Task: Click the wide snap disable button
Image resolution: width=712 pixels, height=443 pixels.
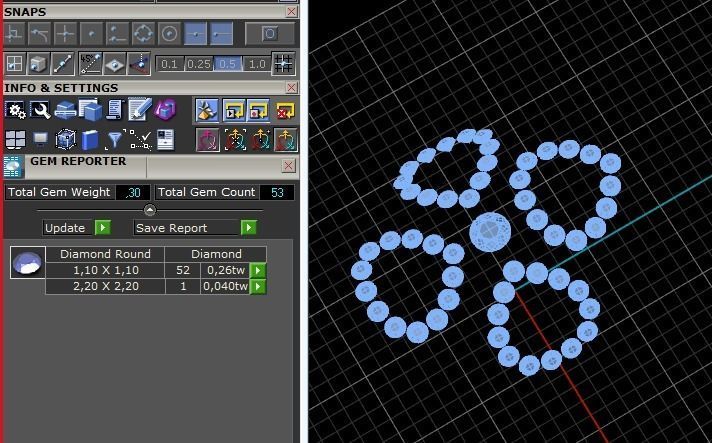Action: click(x=270, y=34)
